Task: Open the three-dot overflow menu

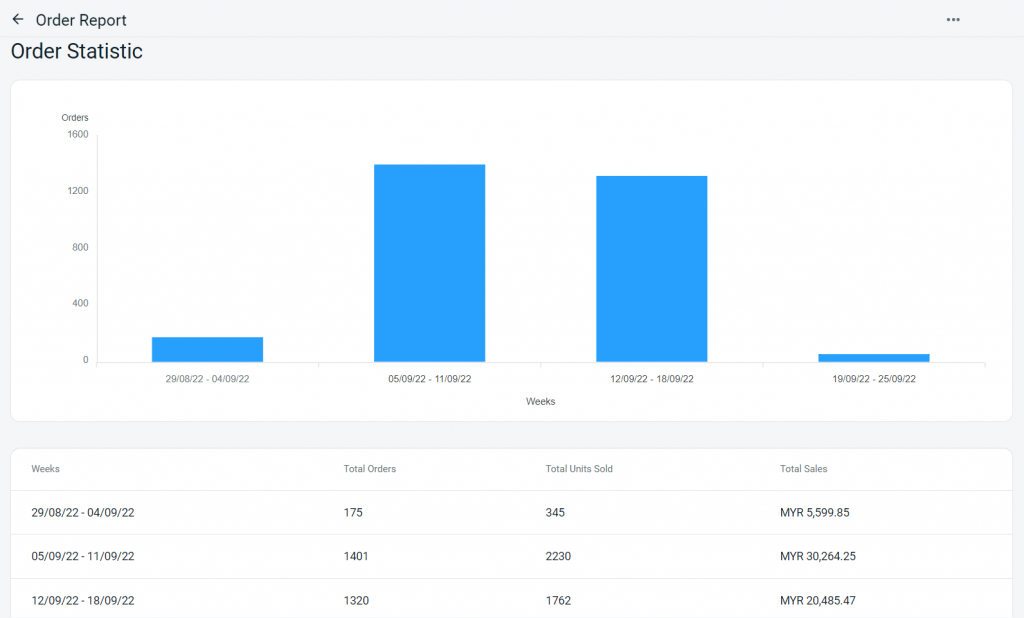Action: pyautogui.click(x=952, y=19)
